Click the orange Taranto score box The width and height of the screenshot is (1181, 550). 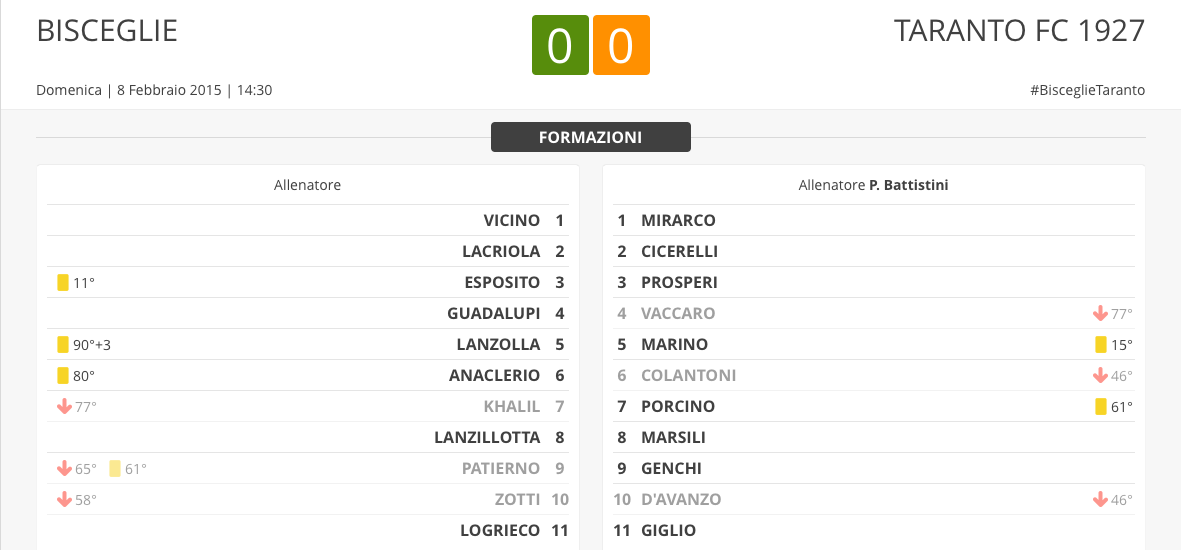click(x=621, y=45)
